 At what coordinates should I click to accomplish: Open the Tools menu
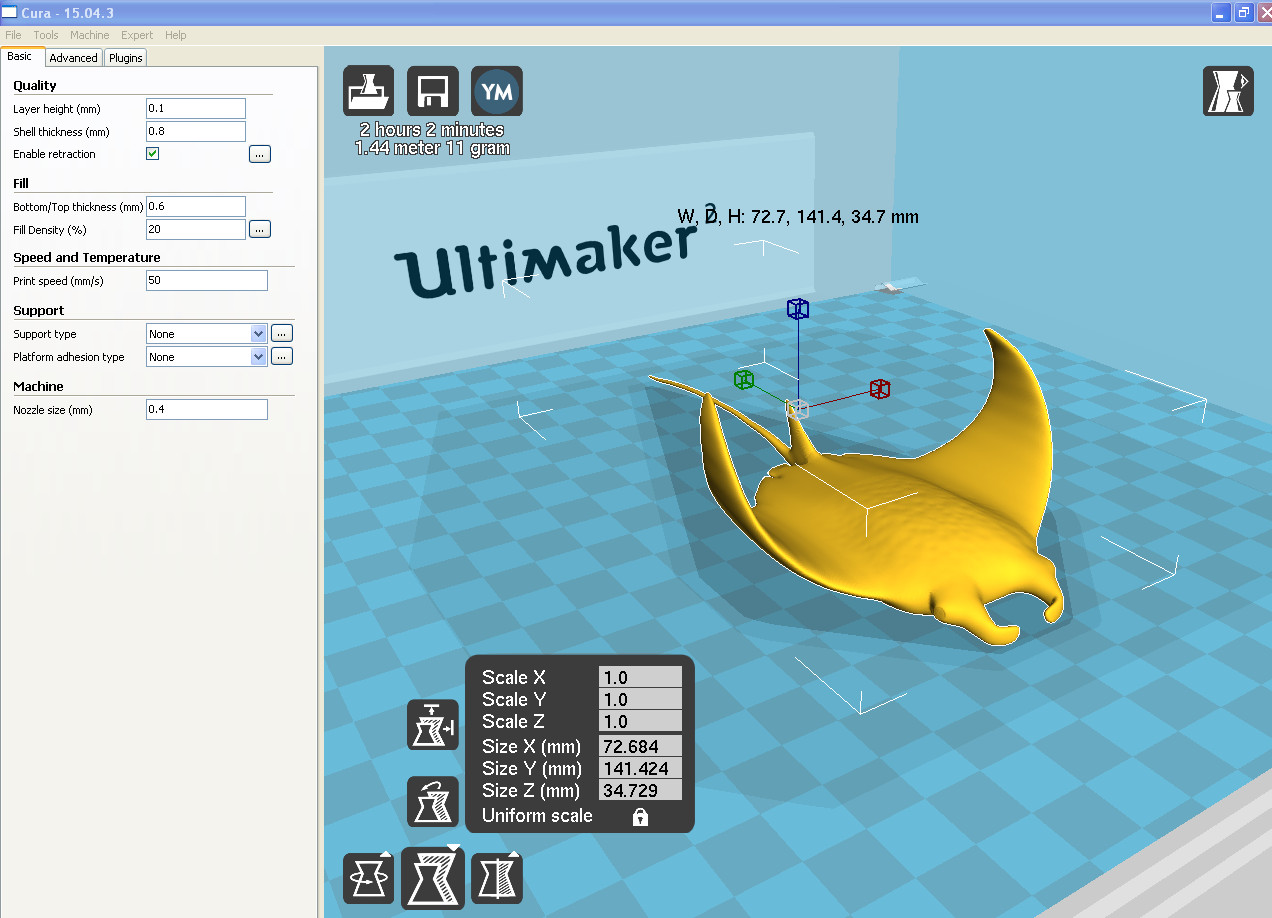46,35
